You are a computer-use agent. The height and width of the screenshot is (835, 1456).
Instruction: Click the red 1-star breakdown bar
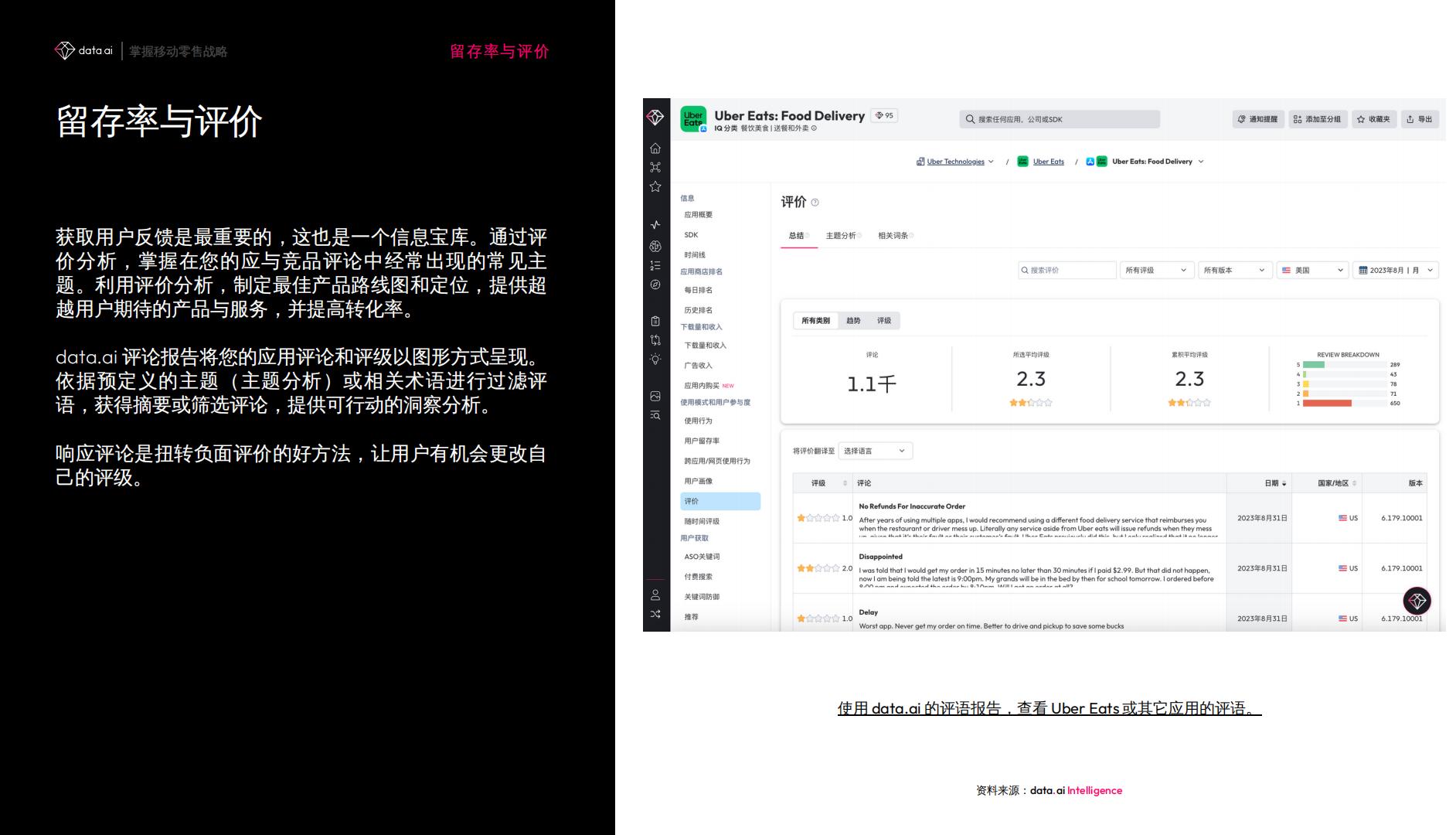[x=1327, y=403]
